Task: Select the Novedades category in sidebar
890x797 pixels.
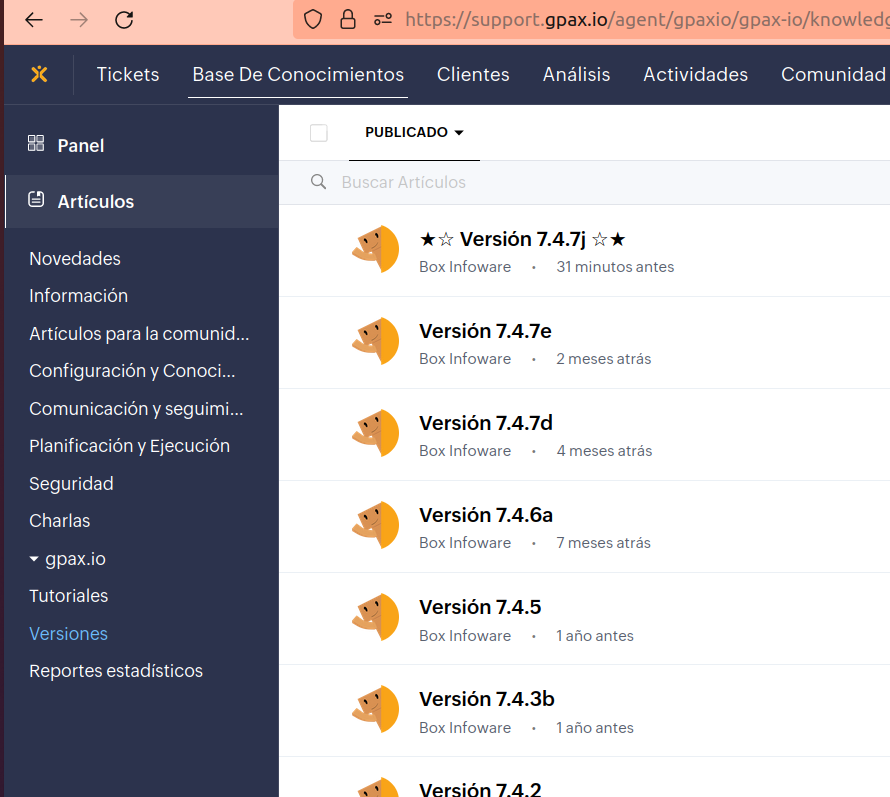Action: pyautogui.click(x=75, y=259)
